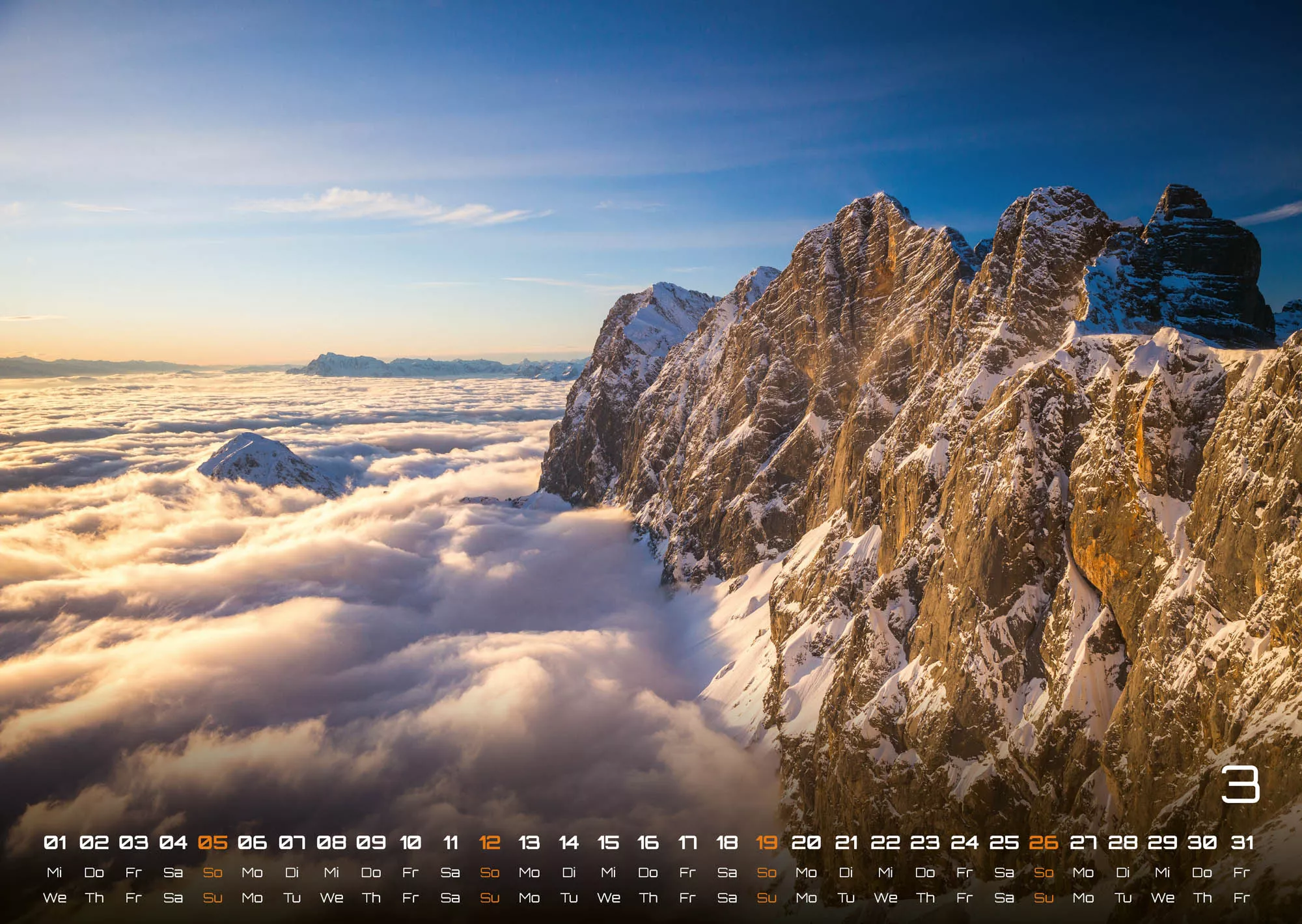
Task: Click the 'We' label under date 29
Action: tap(1163, 898)
